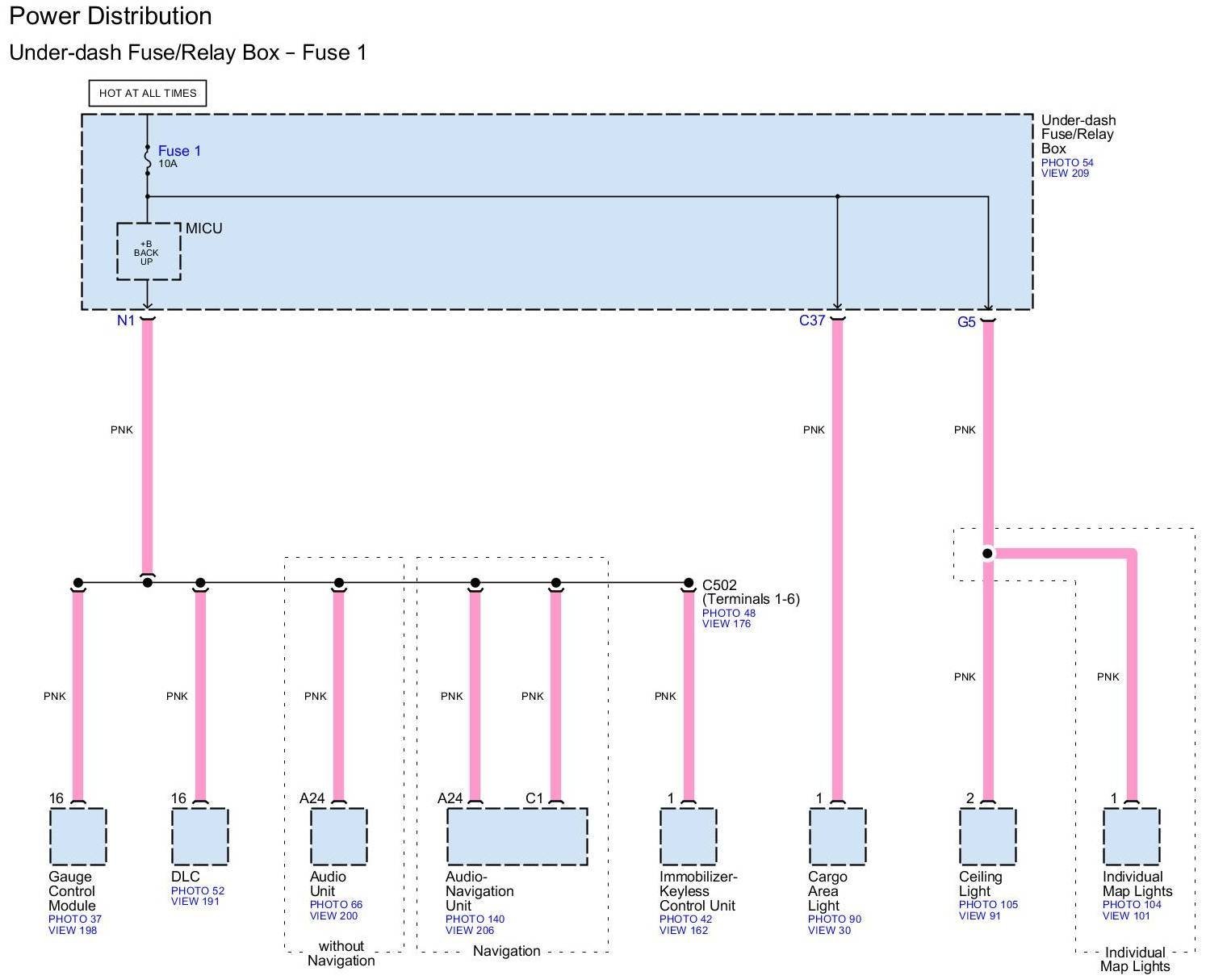The width and height of the screenshot is (1206, 980).
Task: Open VIEW 209 link for fuse box
Action: point(1065,174)
